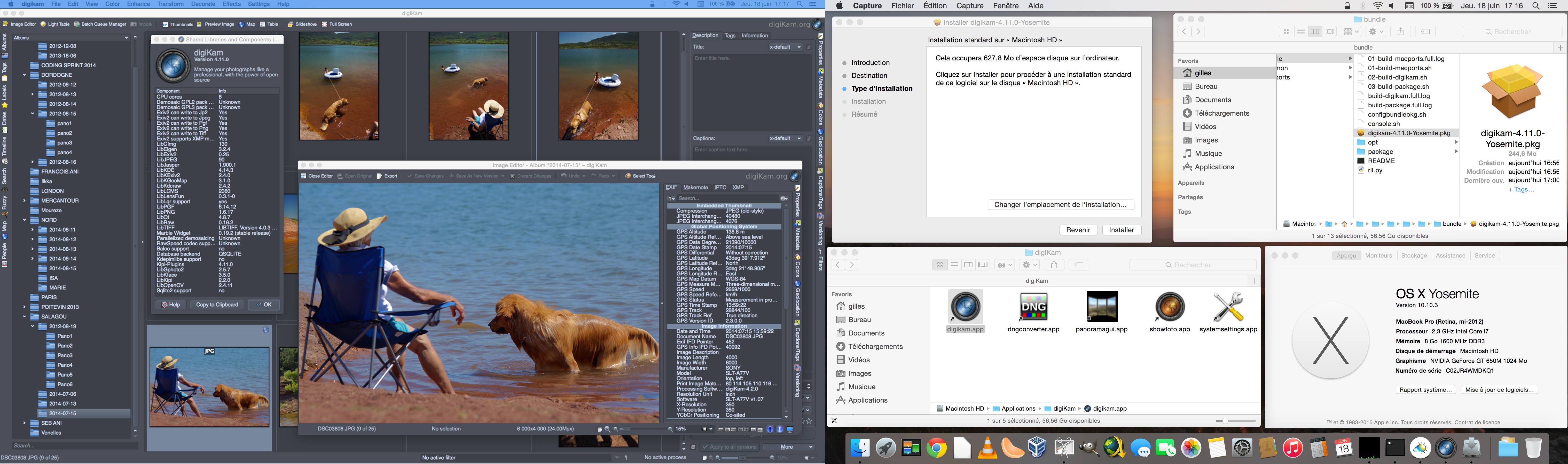Open Versioning tab in Image Editor sidebar
The width and height of the screenshot is (1568, 464).
pyautogui.click(x=797, y=382)
